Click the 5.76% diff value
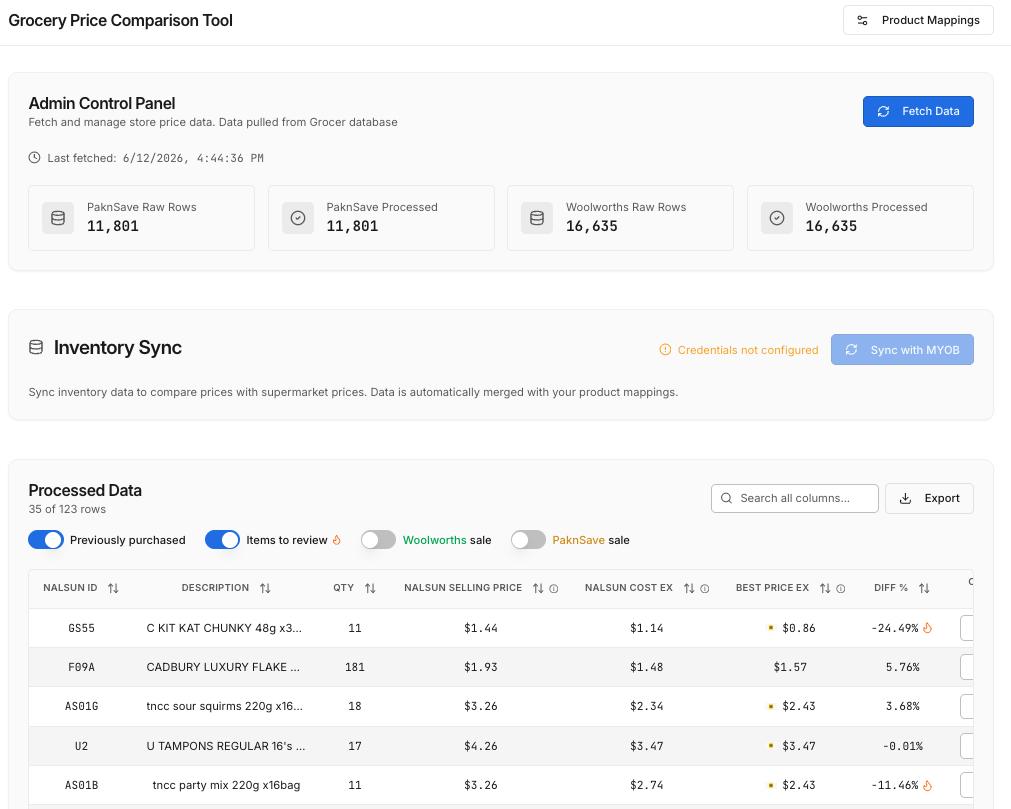The height and width of the screenshot is (809, 1011). coord(903,667)
